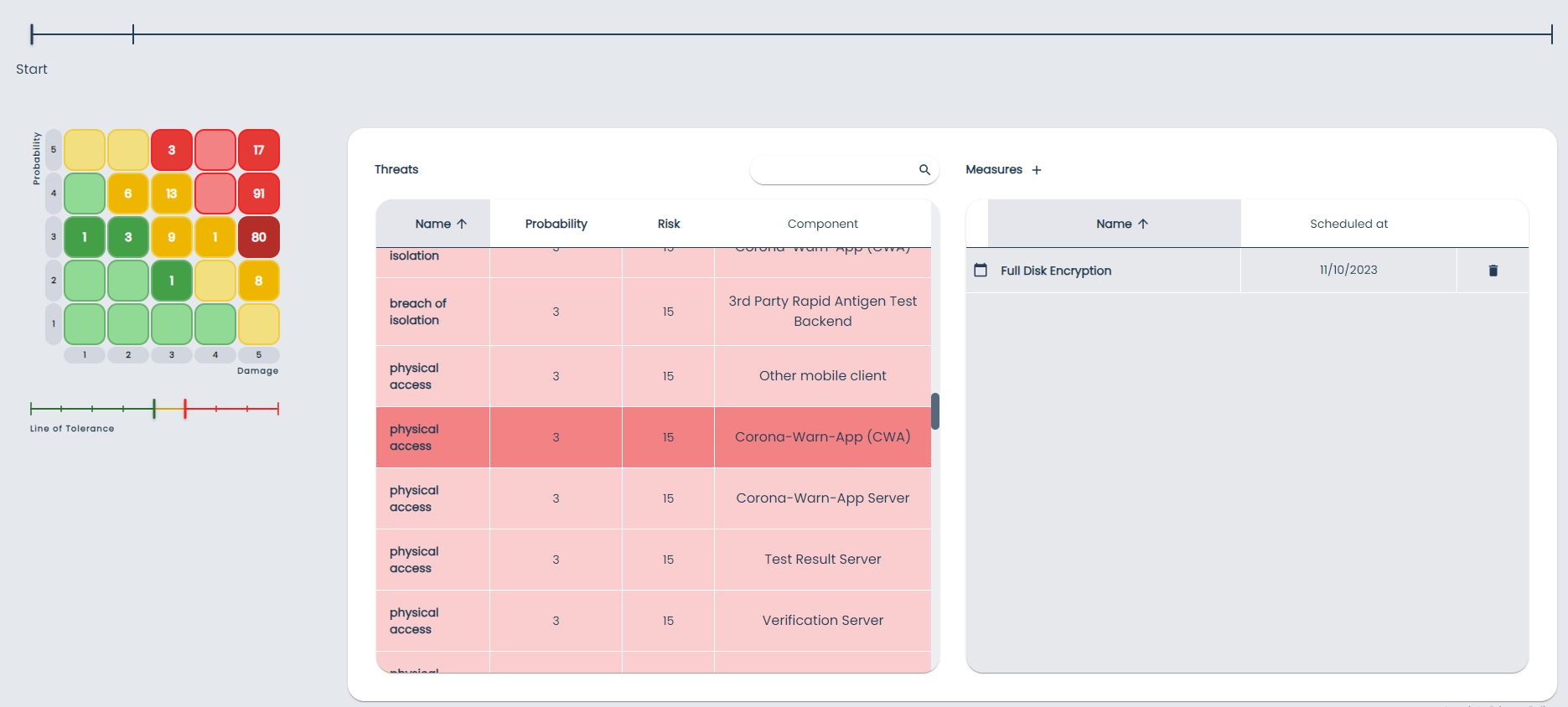Viewport: 1568px width, 707px height.
Task: Select threat row for Corona-Warn-App Server
Action: (654, 498)
